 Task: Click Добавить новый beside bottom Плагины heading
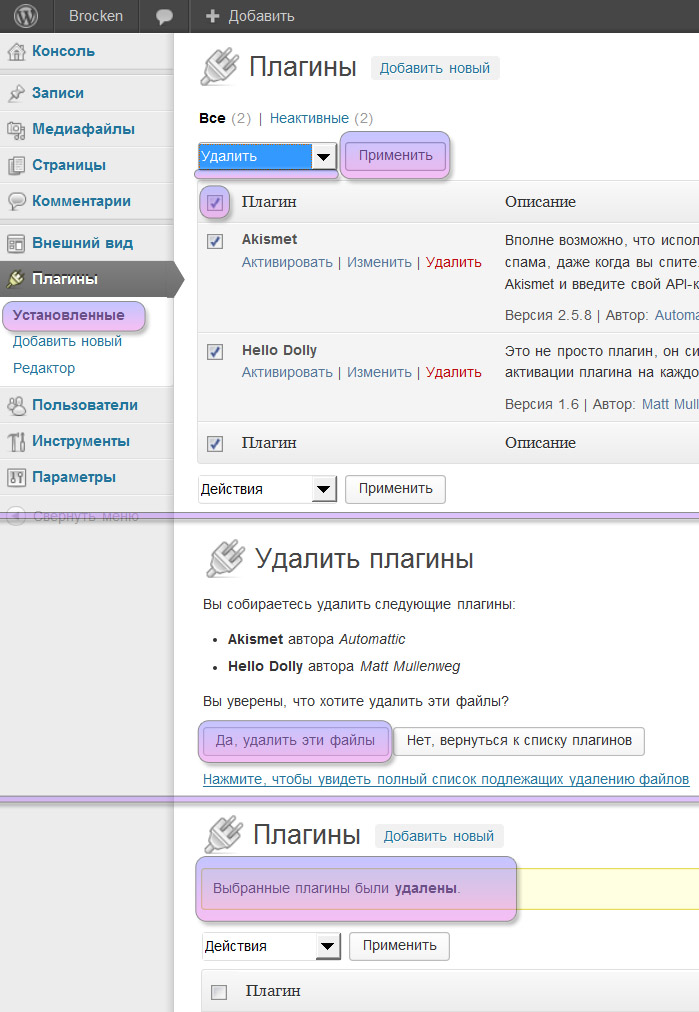[x=438, y=836]
